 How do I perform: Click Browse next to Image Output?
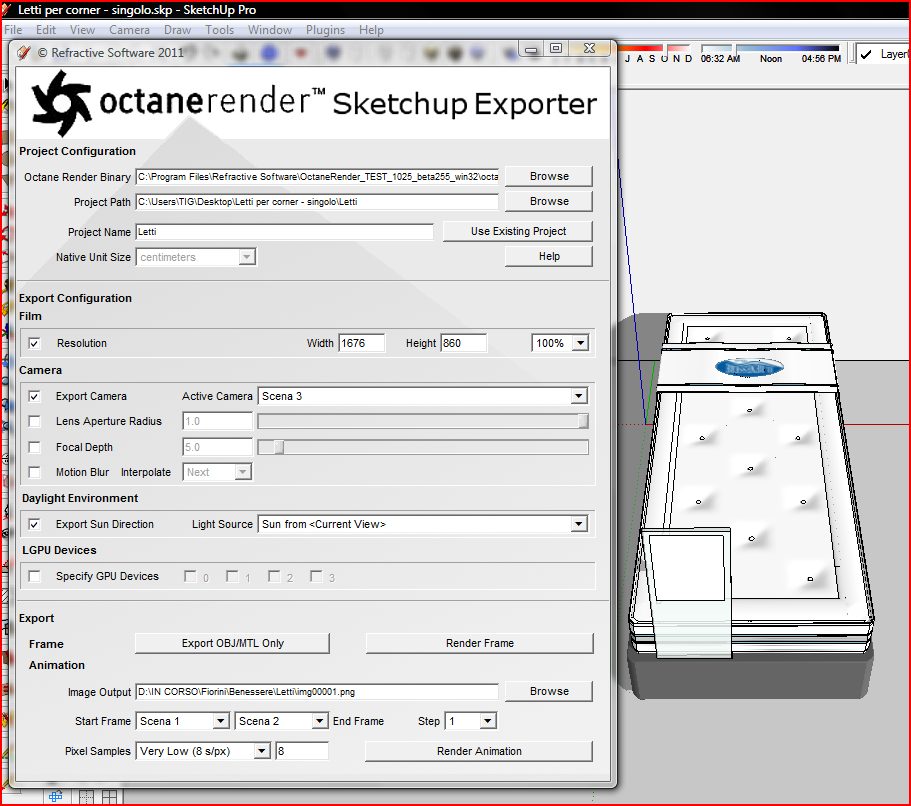[549, 692]
